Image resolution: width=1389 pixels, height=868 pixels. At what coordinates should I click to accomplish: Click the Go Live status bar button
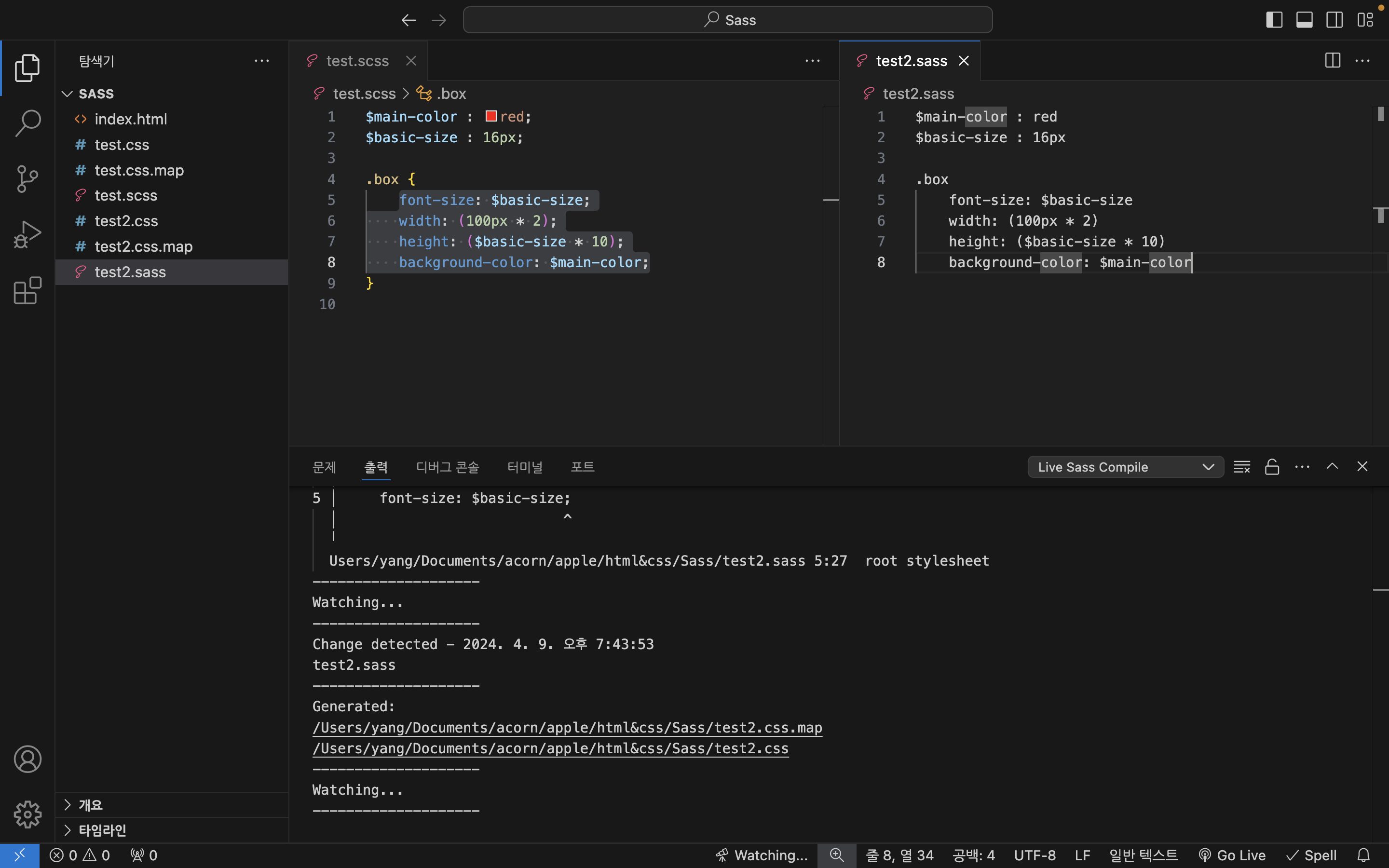coord(1232,855)
